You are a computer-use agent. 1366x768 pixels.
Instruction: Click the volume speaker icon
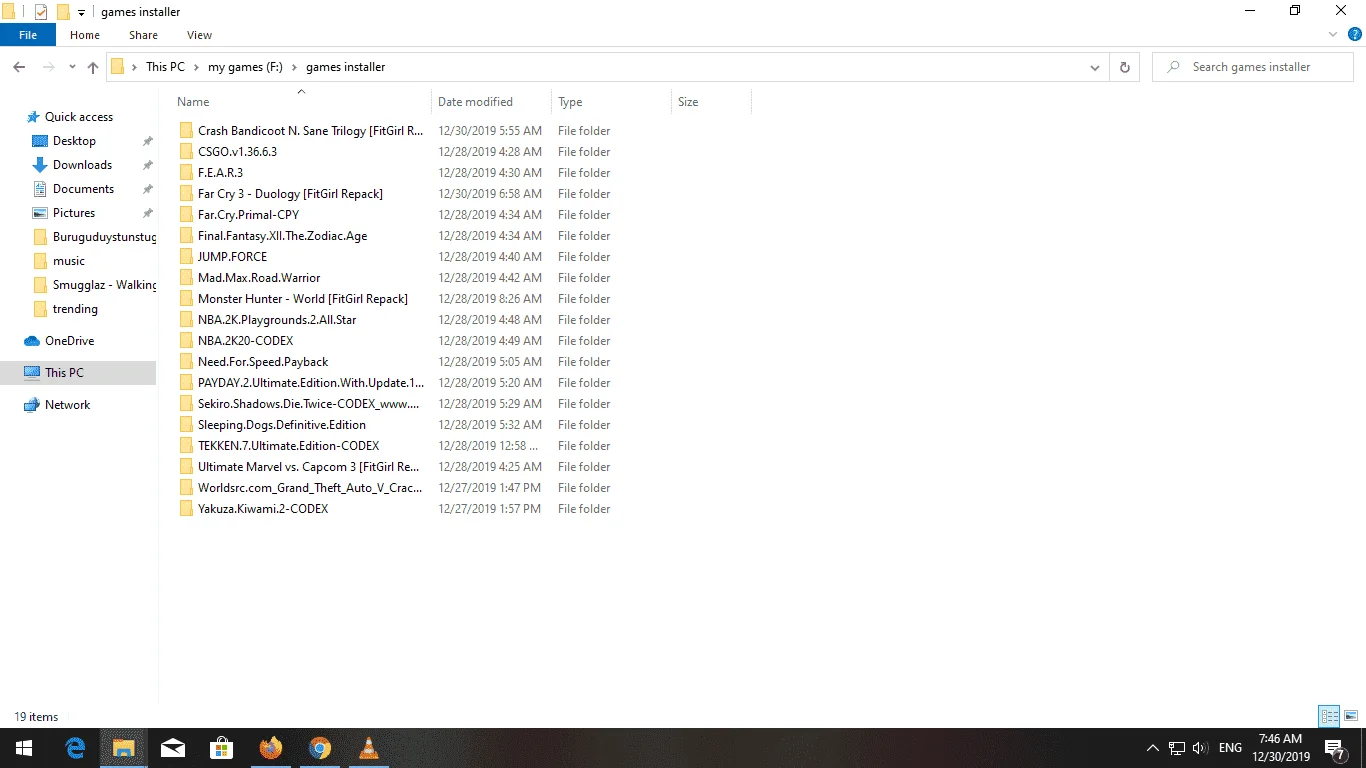click(x=1200, y=748)
